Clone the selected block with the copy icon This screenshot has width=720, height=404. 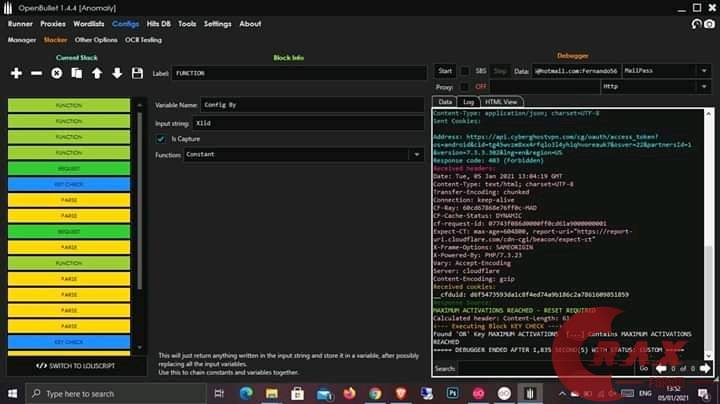[77, 73]
